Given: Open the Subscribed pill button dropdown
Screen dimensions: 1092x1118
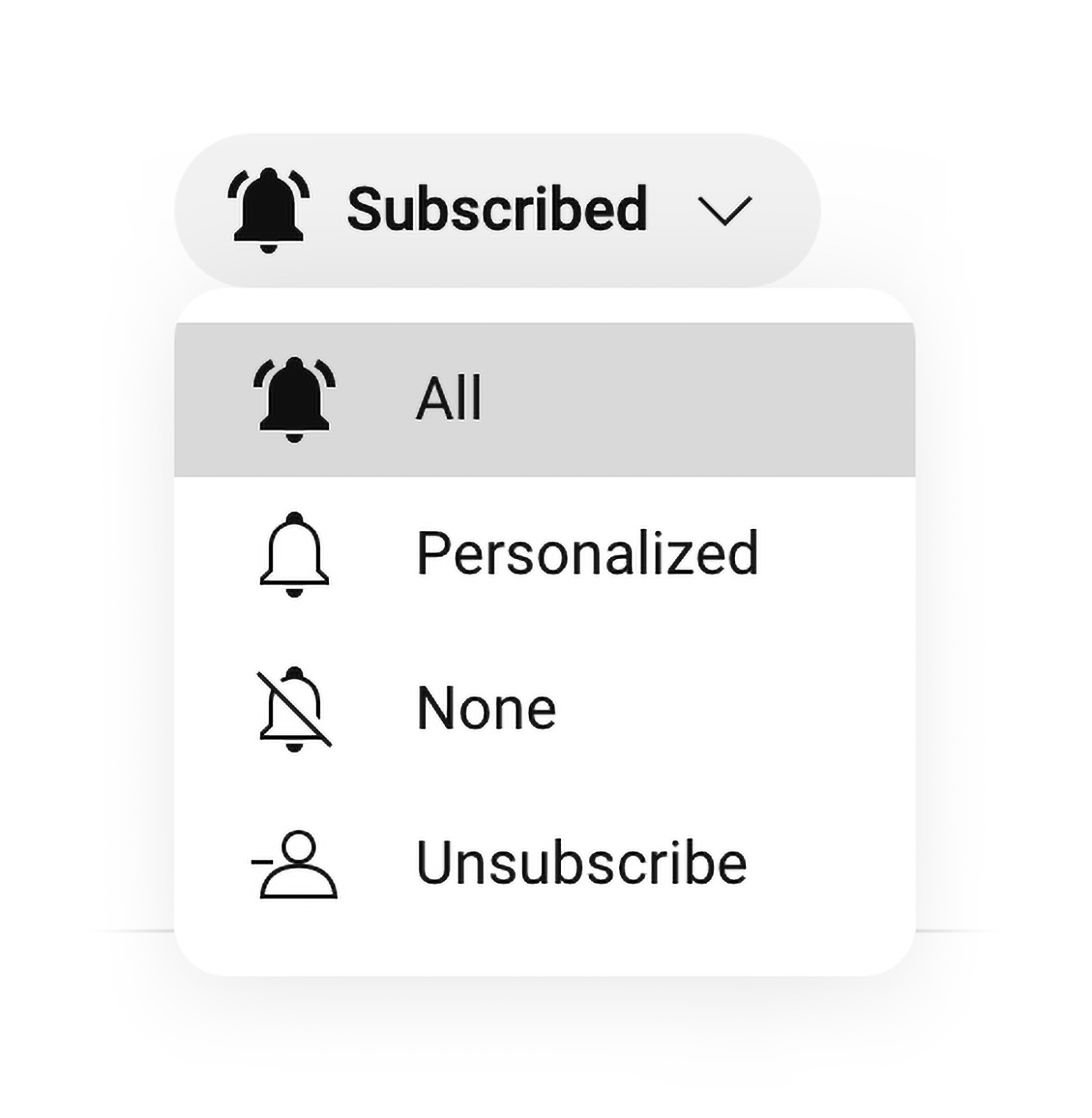Looking at the screenshot, I should (496, 210).
